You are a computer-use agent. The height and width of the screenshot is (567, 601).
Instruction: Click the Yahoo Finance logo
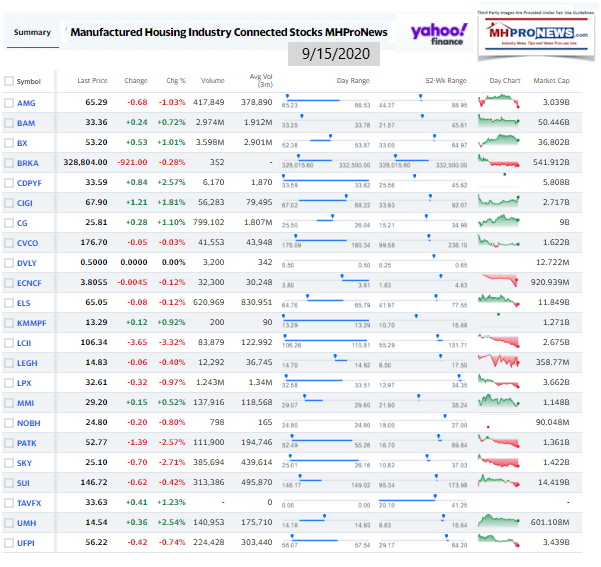(x=439, y=34)
